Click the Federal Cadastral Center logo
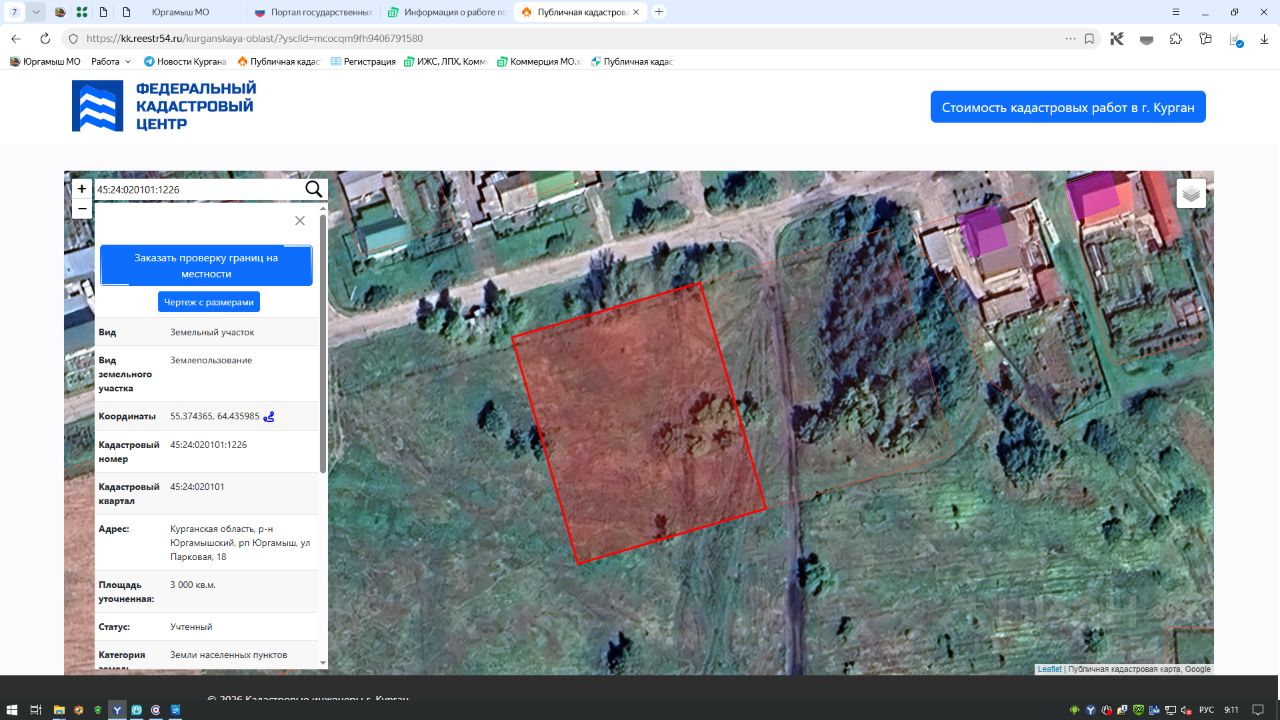This screenshot has height=720, width=1280. (x=164, y=106)
